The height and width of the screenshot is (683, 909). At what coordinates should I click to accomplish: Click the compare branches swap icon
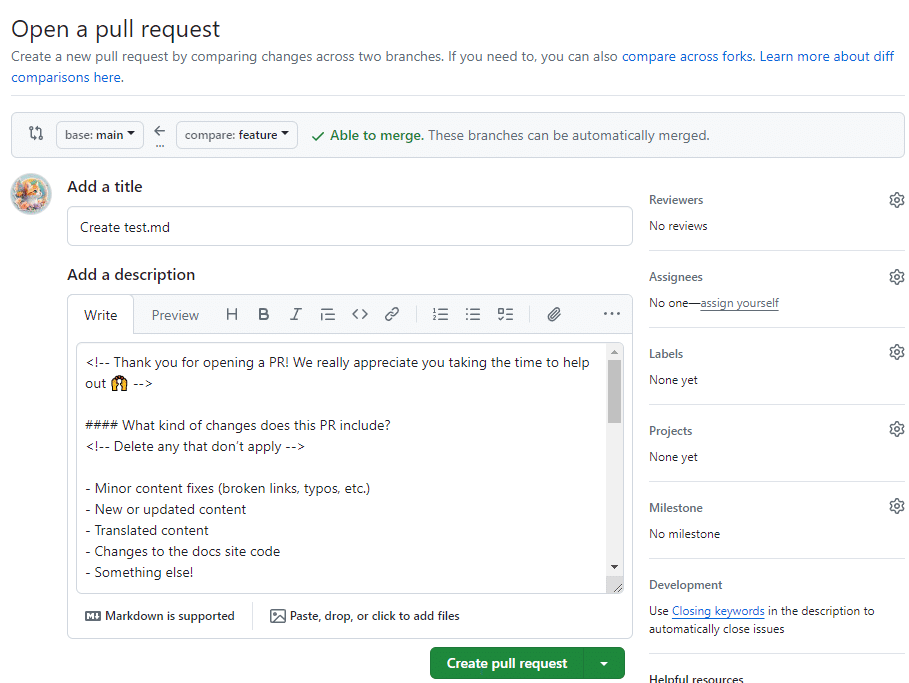[x=36, y=133]
